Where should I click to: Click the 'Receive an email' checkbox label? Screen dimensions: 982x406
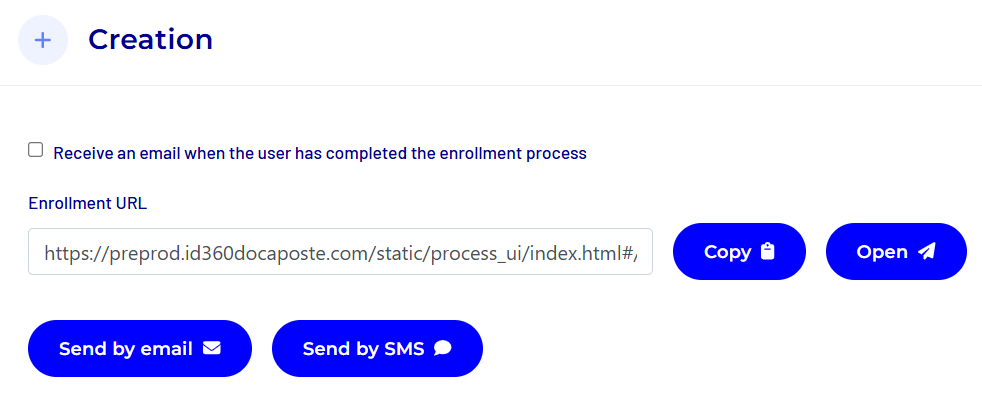pyautogui.click(x=319, y=154)
